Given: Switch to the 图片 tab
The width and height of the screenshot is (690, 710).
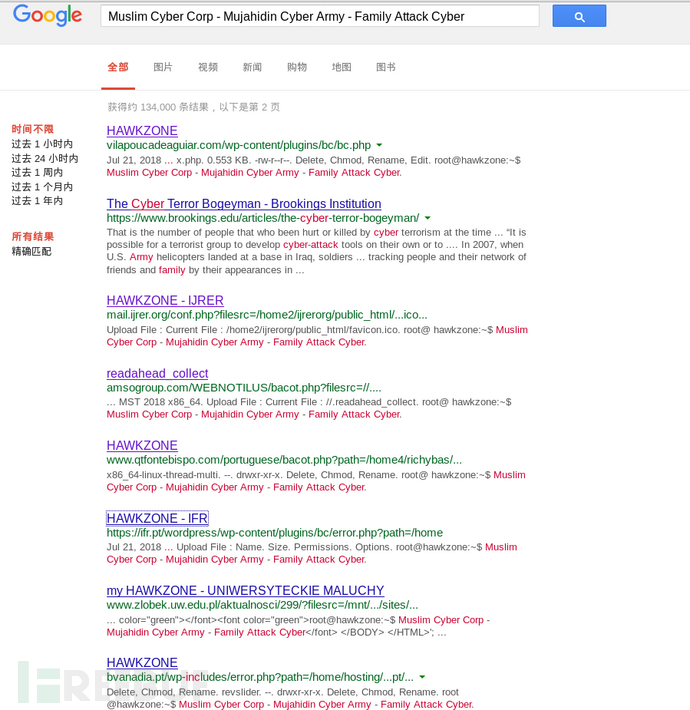Looking at the screenshot, I should tap(163, 67).
